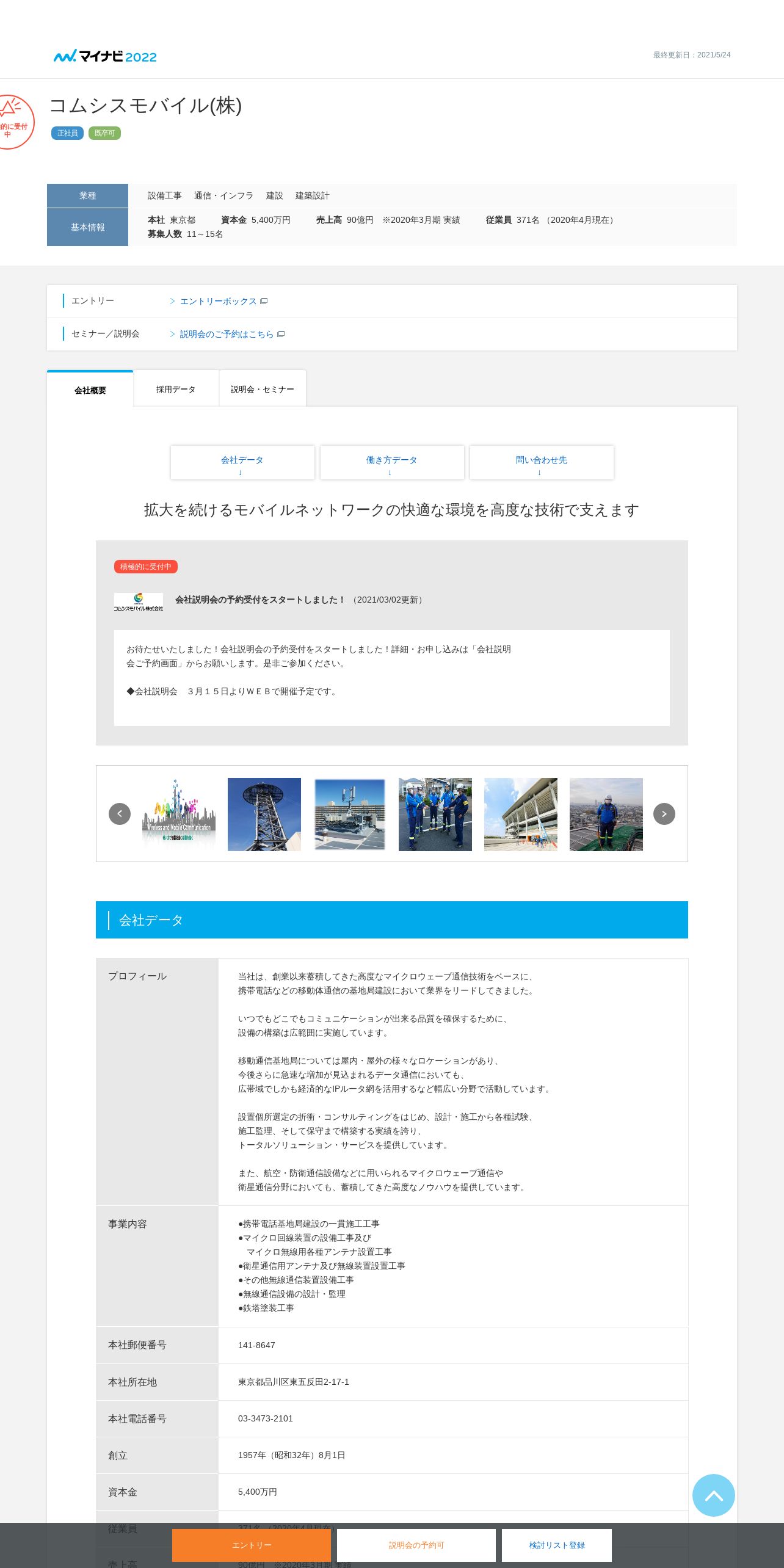This screenshot has width=784, height=1568.
Task: Click the 会社データ section header
Action: coord(392,920)
